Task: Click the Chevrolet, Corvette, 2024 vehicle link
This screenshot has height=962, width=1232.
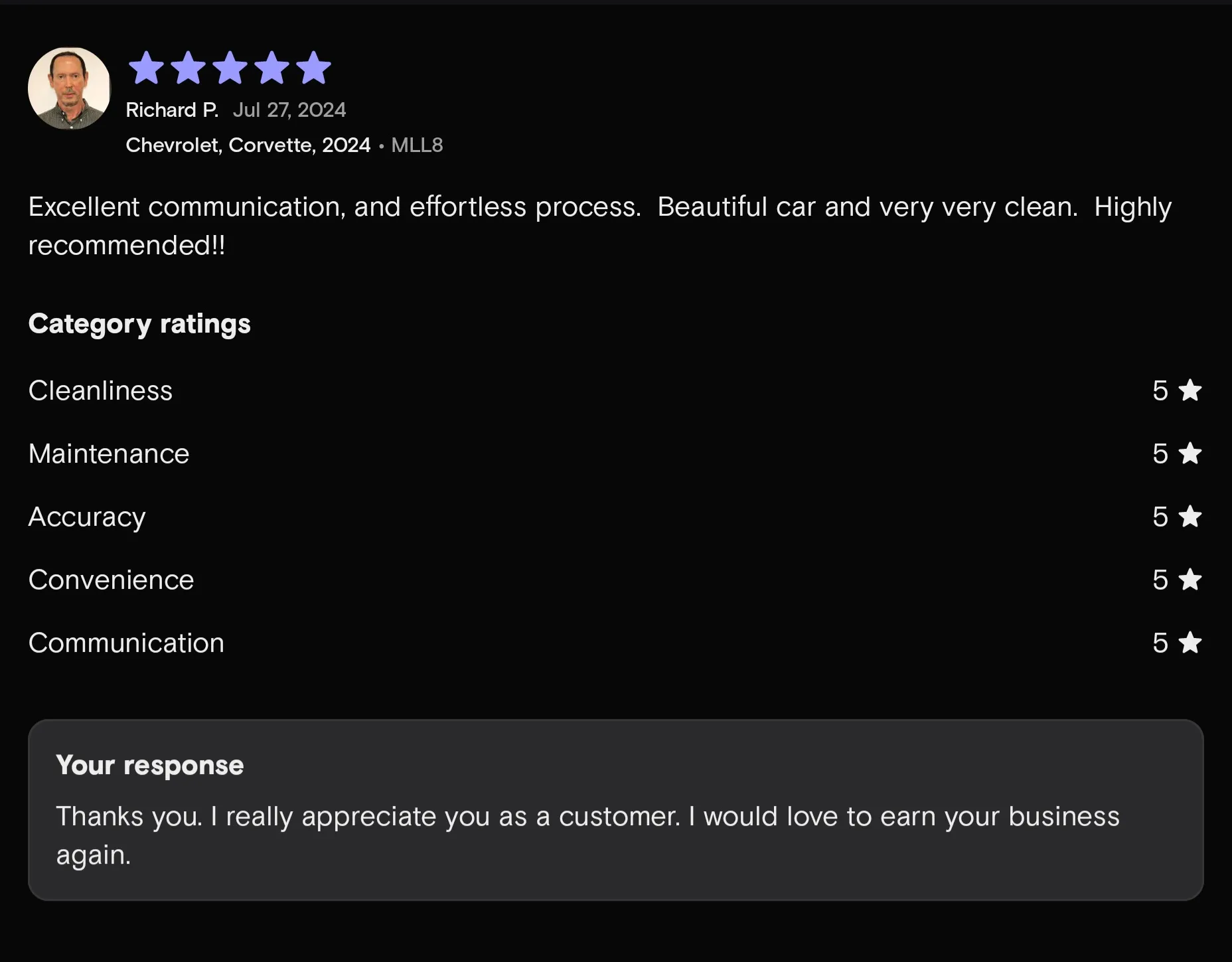Action: tap(248, 145)
